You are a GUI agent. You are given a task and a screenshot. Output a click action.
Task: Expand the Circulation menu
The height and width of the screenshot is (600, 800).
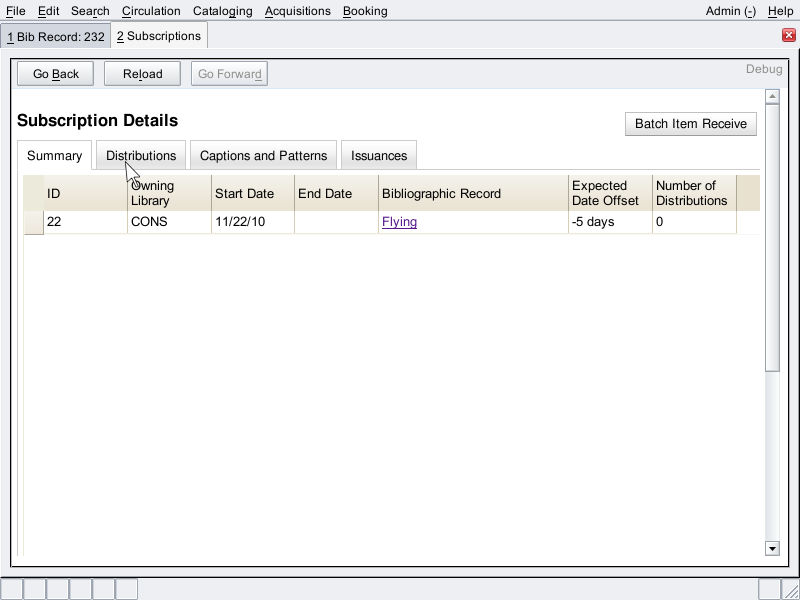click(x=151, y=11)
